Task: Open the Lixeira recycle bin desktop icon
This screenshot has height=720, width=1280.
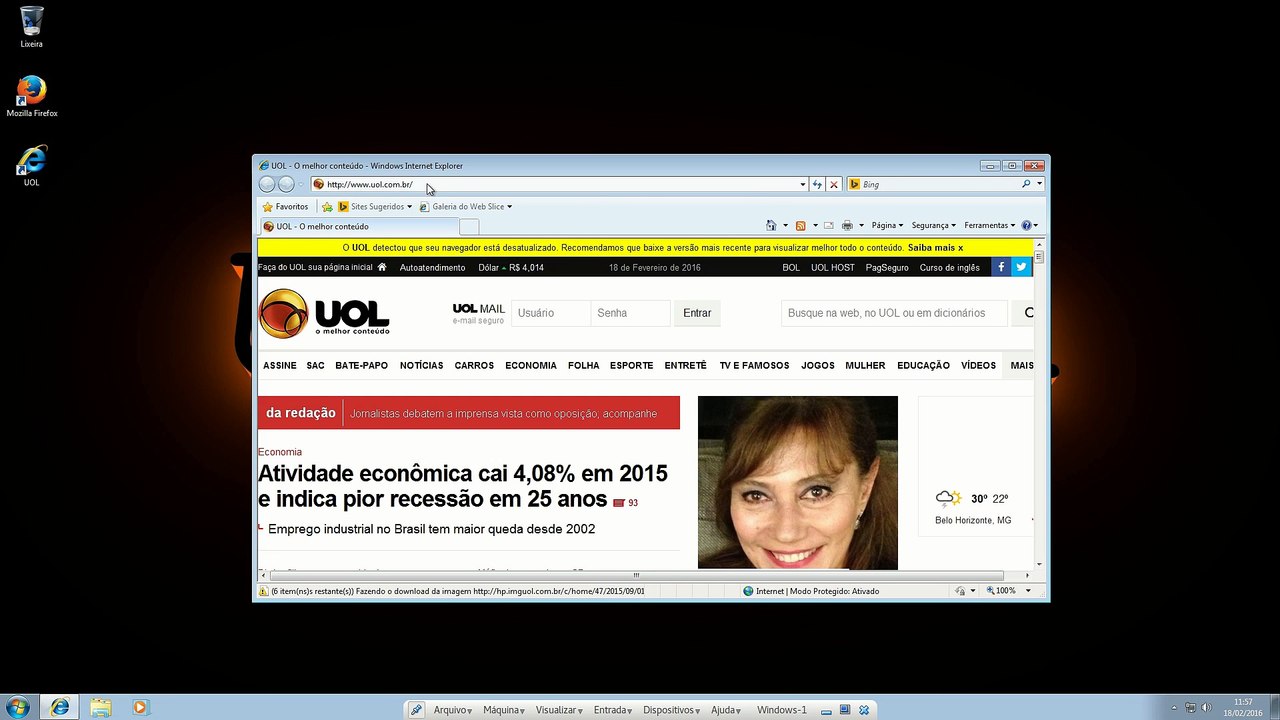Action: [31, 27]
